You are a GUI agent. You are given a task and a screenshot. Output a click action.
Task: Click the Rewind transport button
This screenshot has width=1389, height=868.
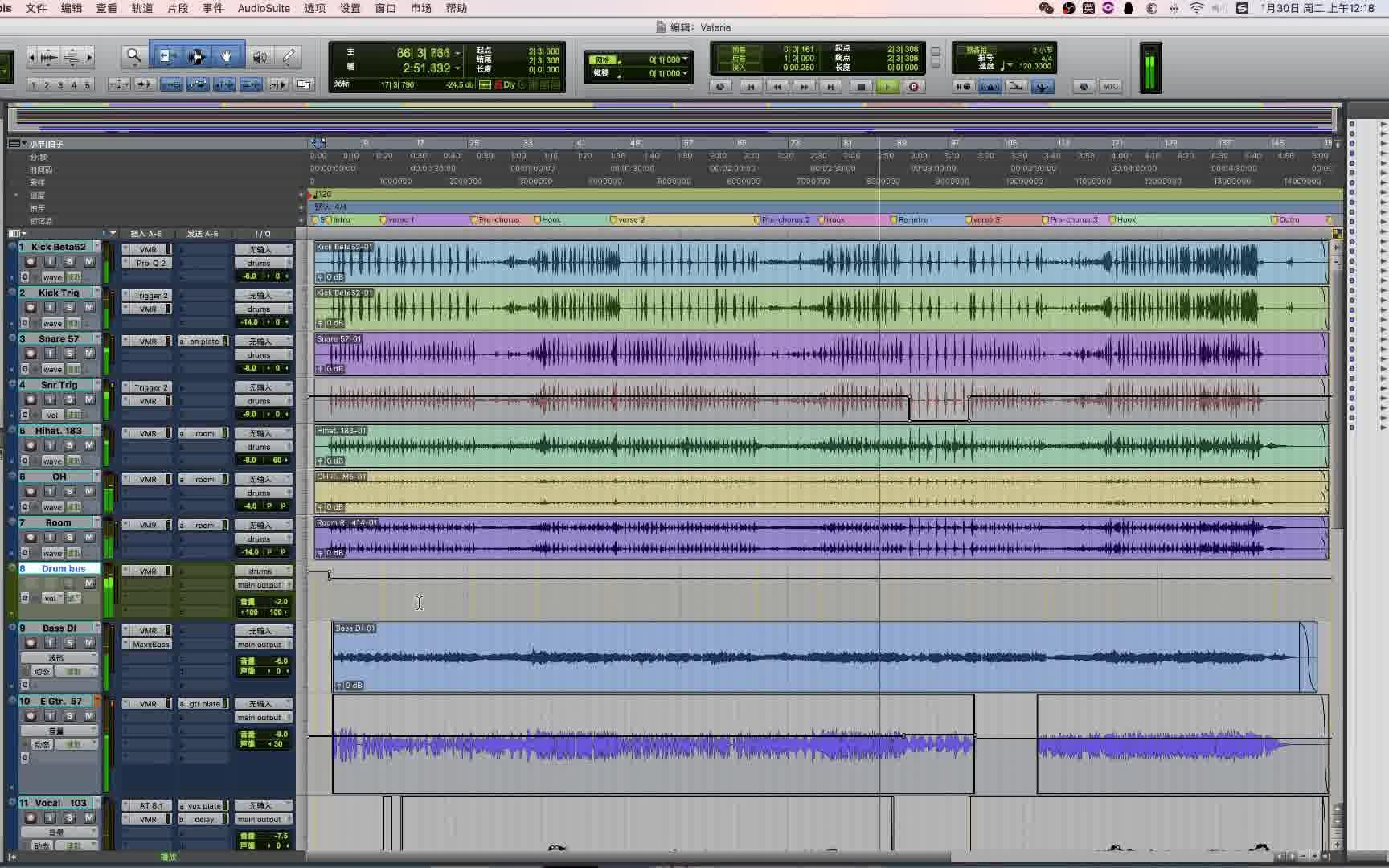coord(777,87)
